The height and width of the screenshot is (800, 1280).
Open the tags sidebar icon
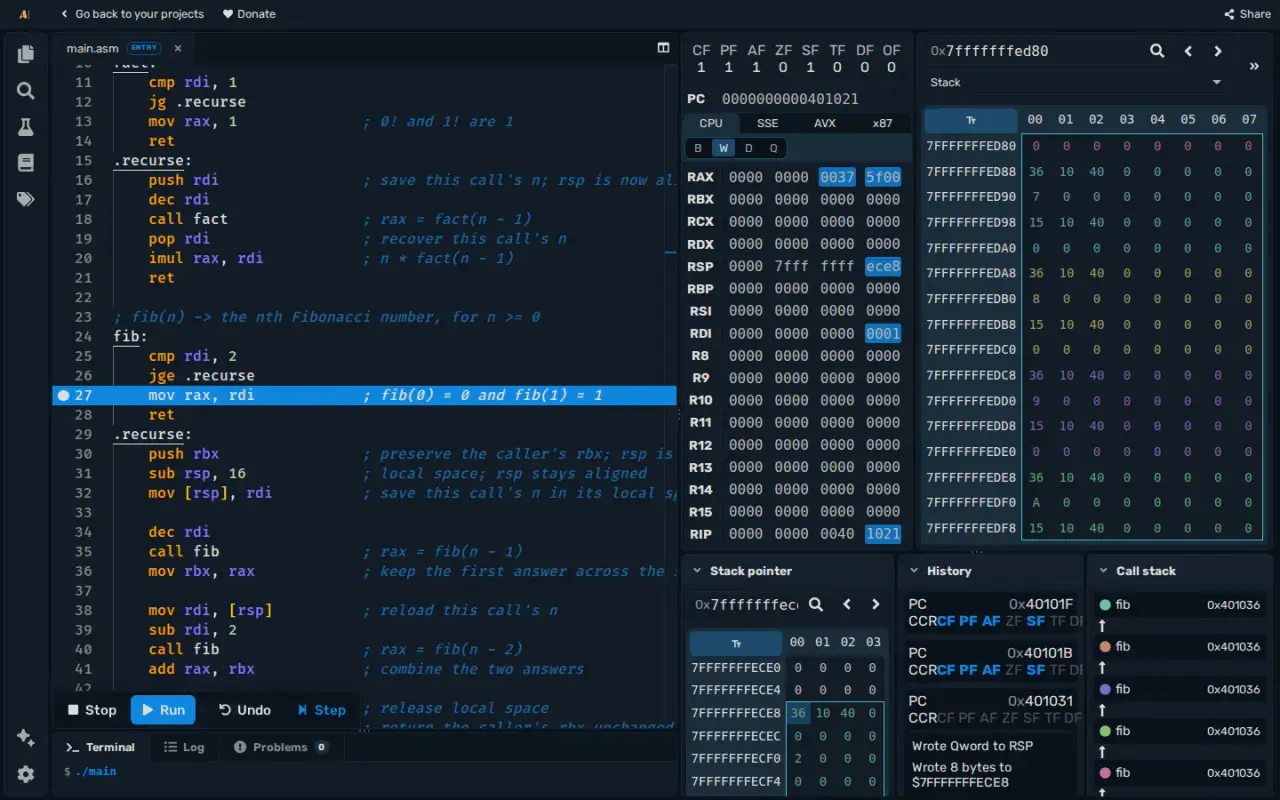26,199
